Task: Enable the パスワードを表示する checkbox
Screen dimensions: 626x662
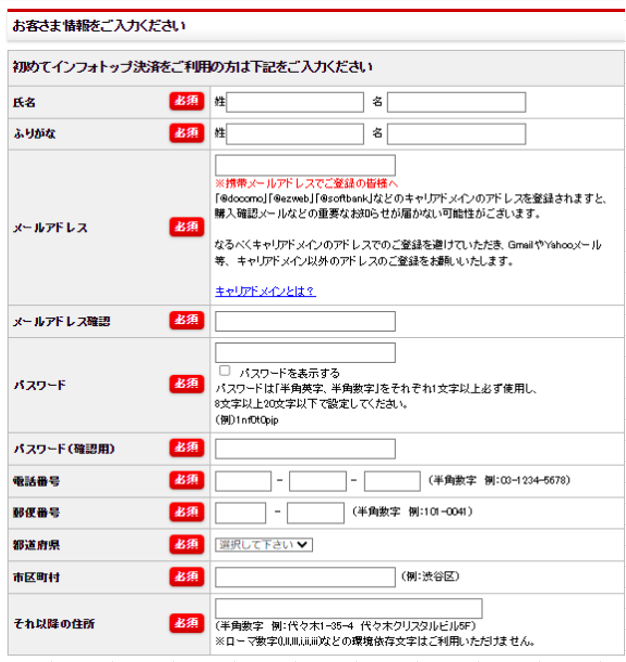Action: 225,371
